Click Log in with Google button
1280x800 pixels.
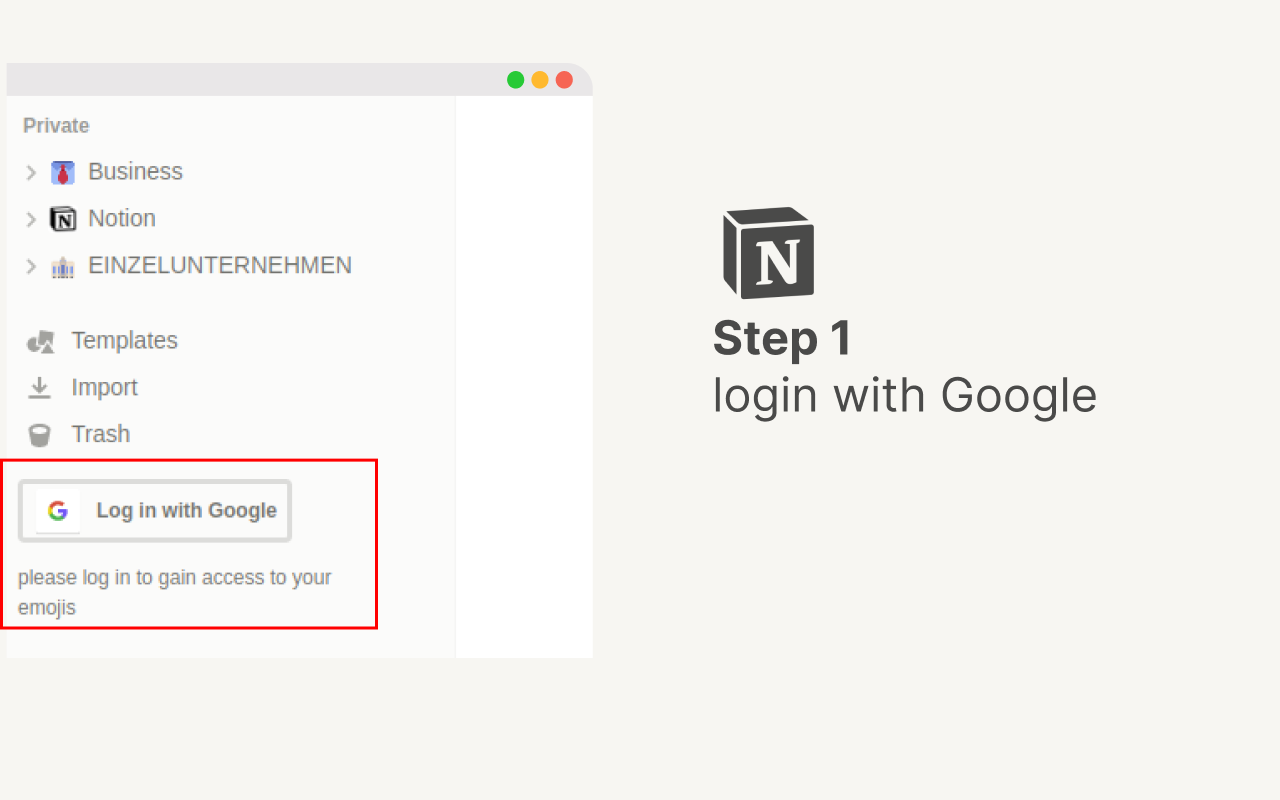155,511
